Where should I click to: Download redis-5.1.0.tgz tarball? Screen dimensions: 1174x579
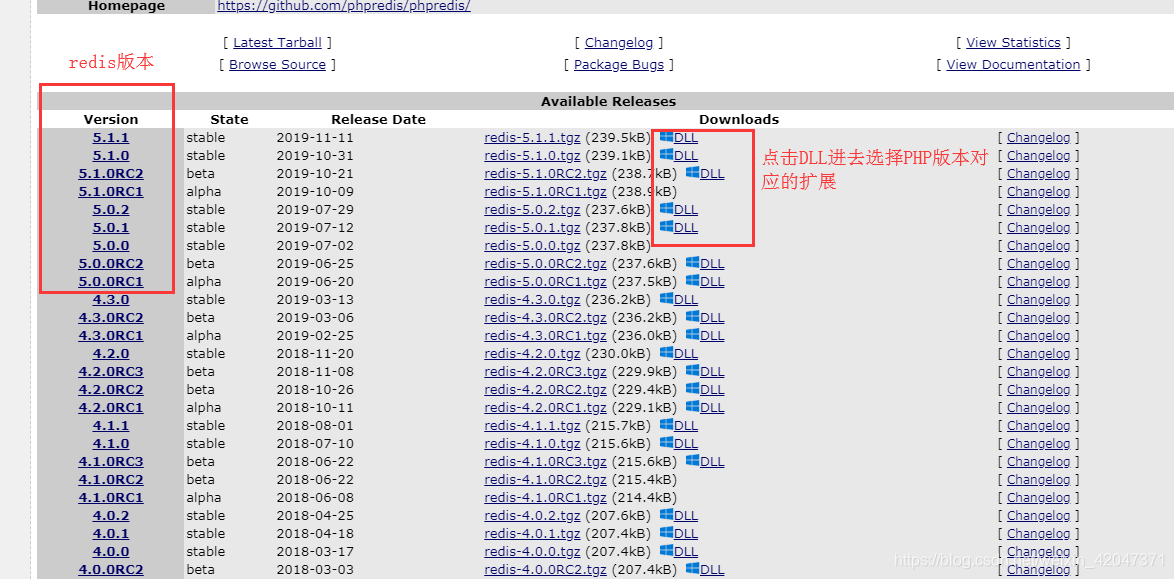point(532,156)
